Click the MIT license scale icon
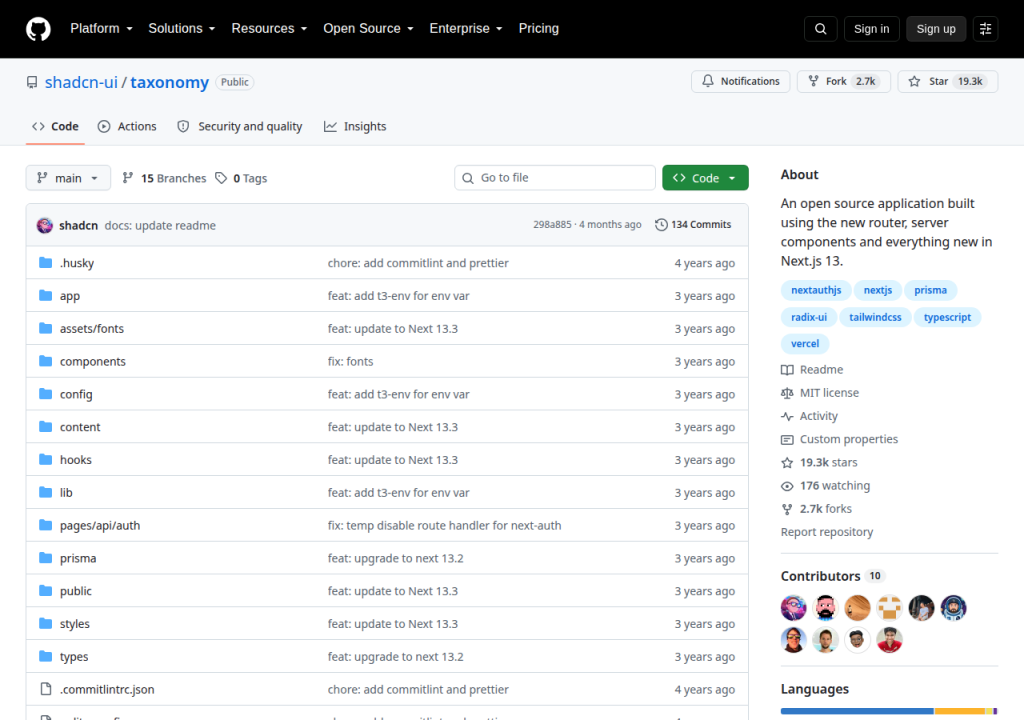Image resolution: width=1024 pixels, height=720 pixels. (787, 393)
